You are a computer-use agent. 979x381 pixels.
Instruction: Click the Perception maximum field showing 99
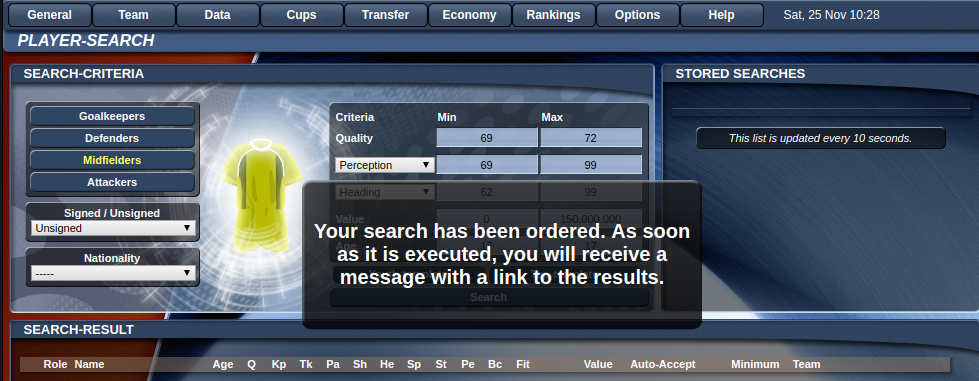591,165
